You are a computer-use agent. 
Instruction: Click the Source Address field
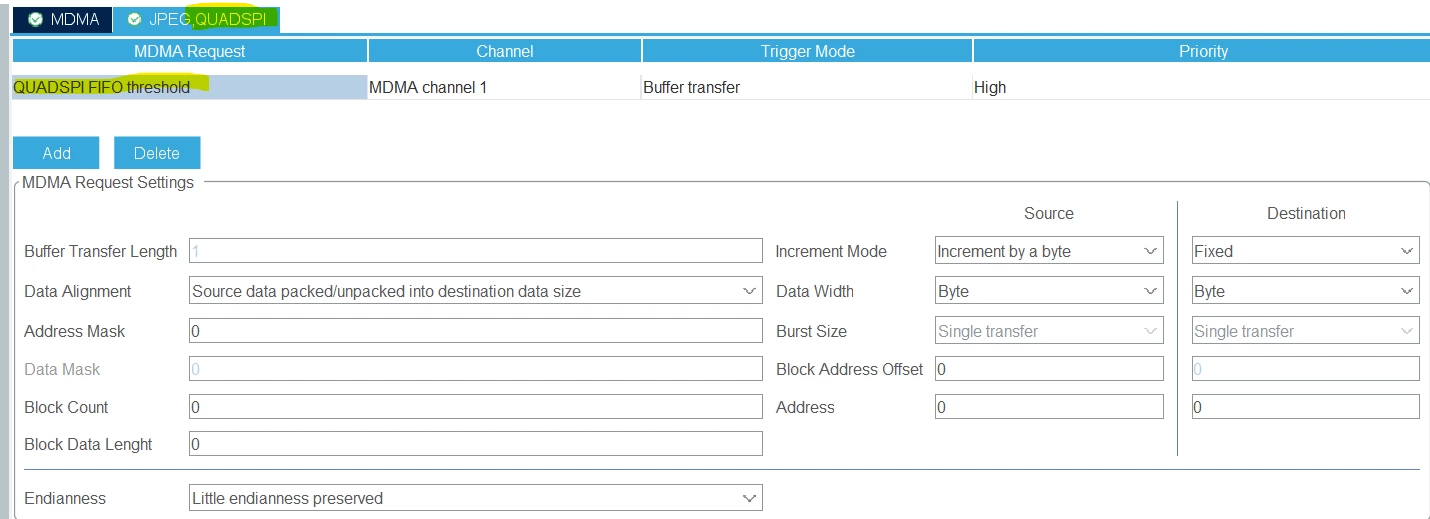tap(1050, 407)
